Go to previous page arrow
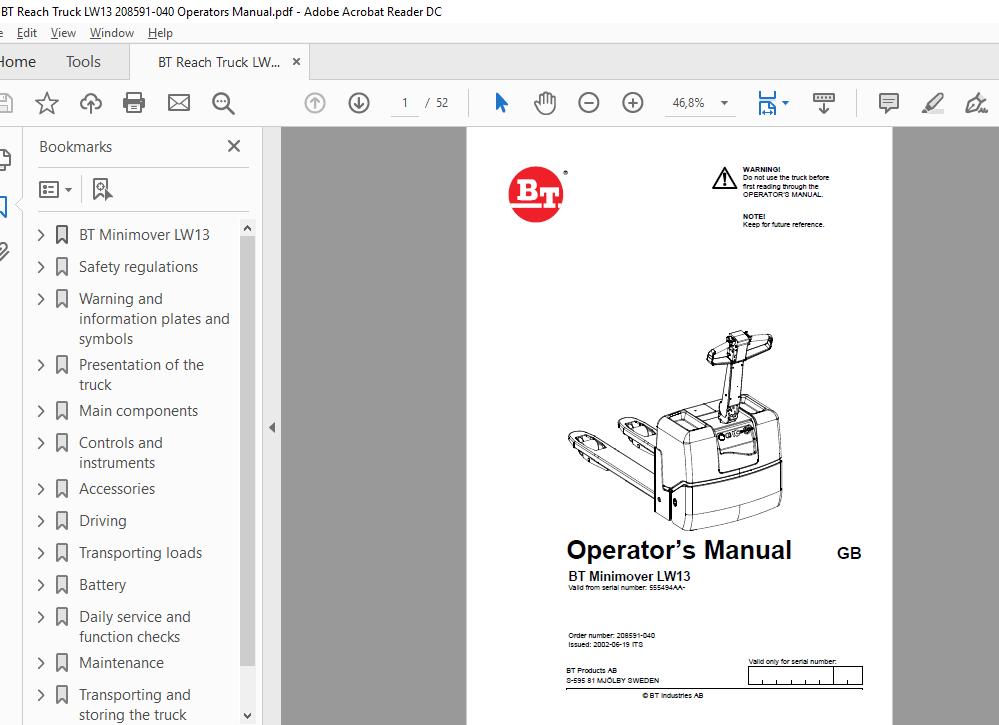 (x=315, y=103)
